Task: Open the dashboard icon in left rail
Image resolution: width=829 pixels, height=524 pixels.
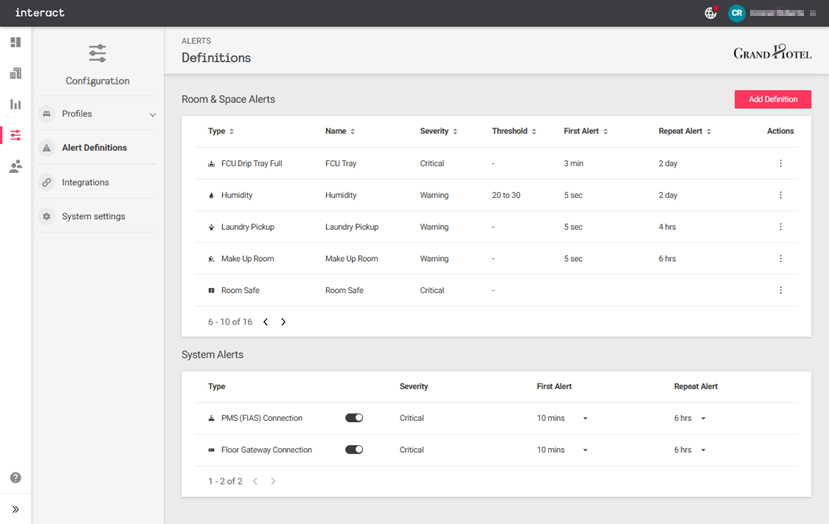Action: click(15, 42)
